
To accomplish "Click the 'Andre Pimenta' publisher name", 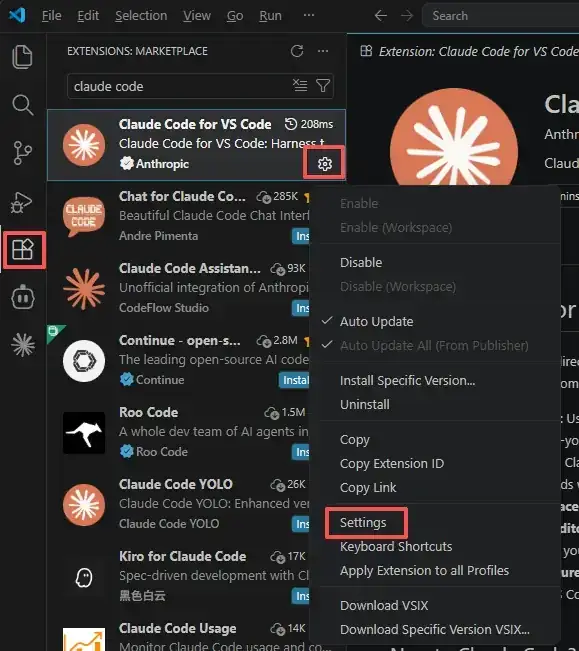I will (159, 236).
